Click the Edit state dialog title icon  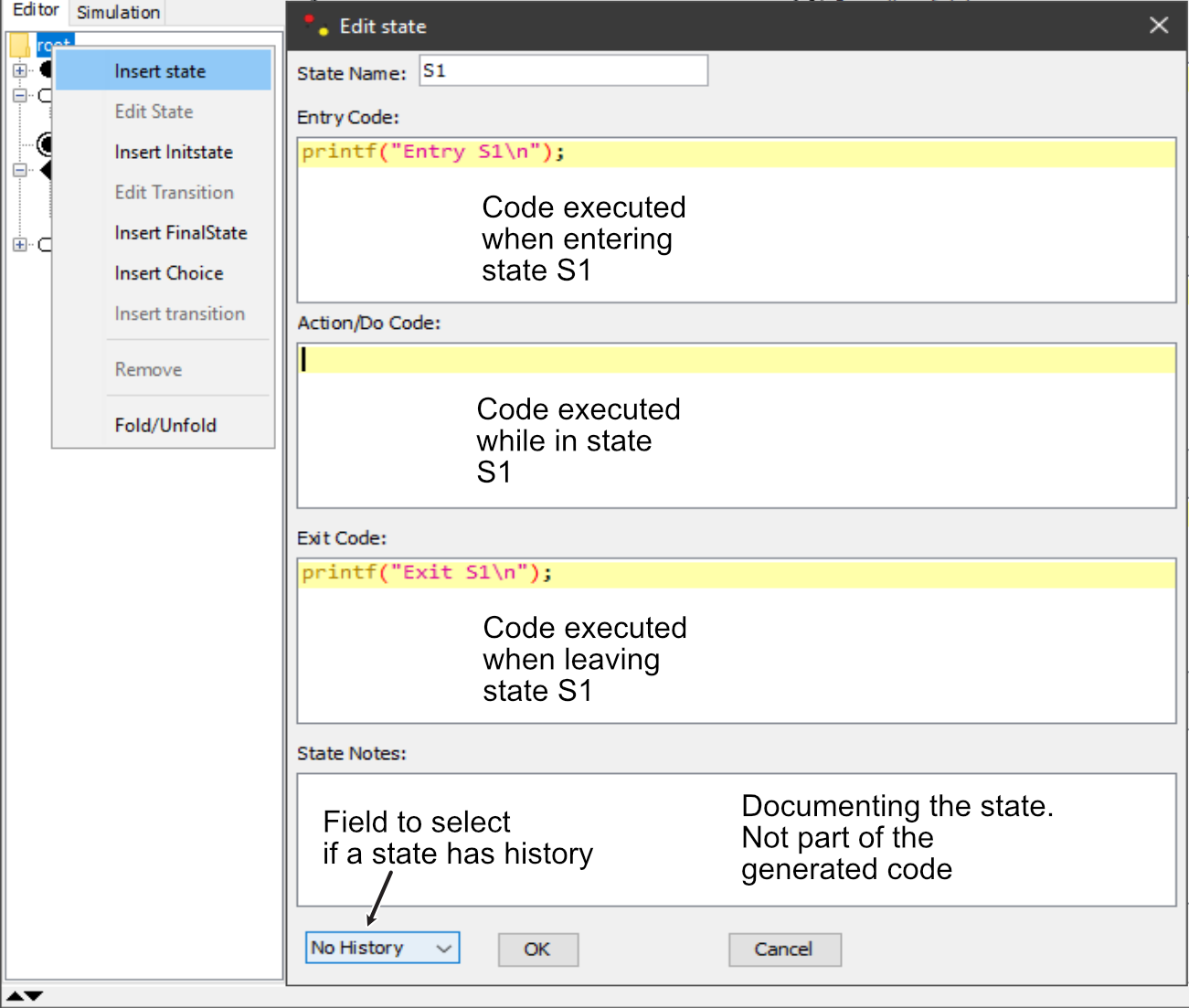(x=316, y=26)
